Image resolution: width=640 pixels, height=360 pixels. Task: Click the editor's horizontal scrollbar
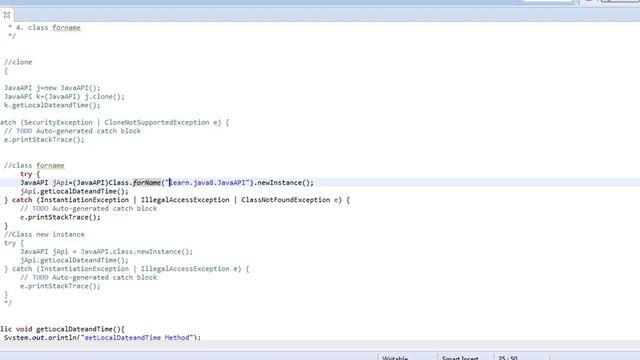pyautogui.click(x=320, y=345)
